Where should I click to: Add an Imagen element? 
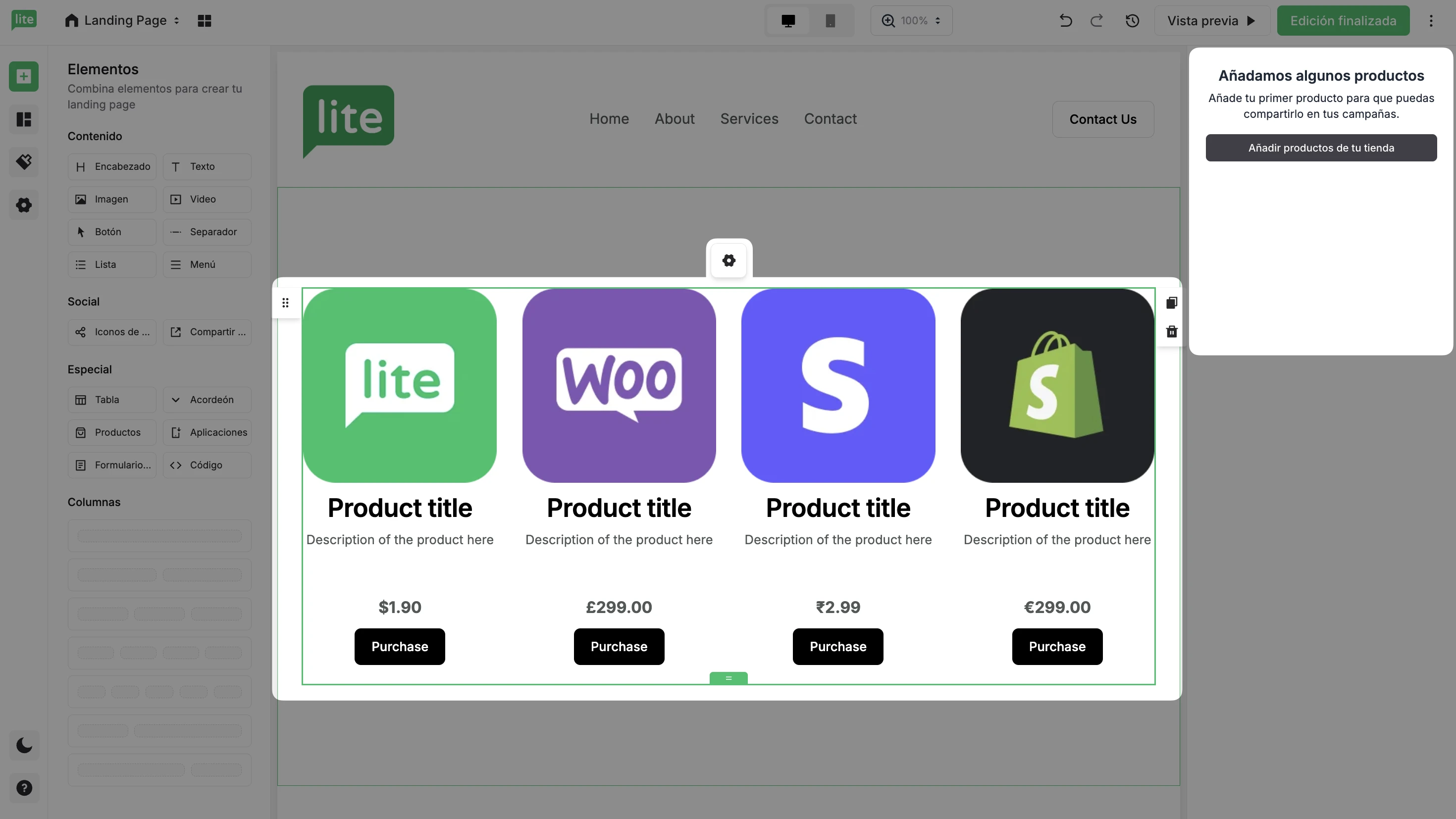(112, 200)
